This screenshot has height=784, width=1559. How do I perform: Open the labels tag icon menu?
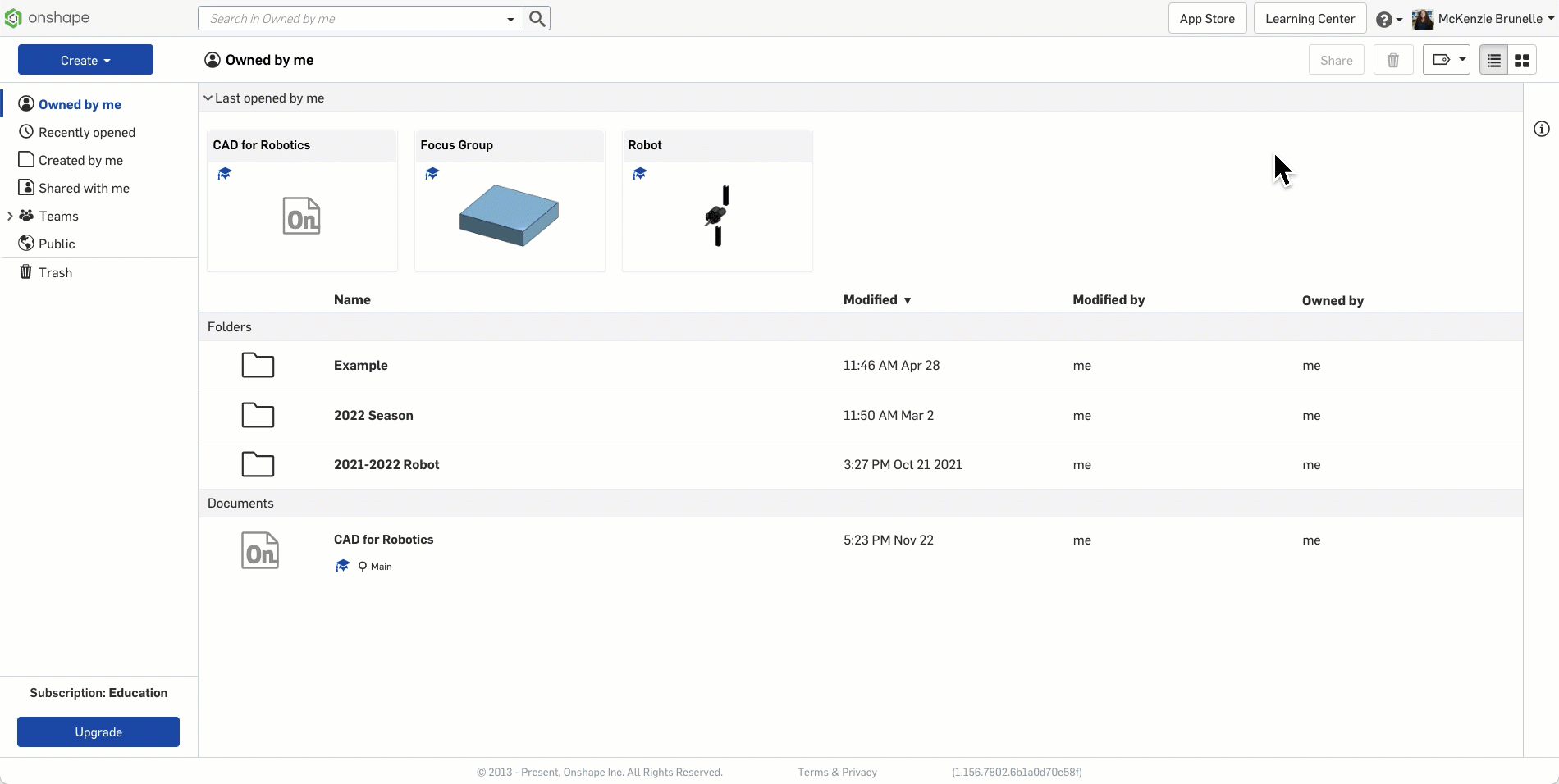1446,60
